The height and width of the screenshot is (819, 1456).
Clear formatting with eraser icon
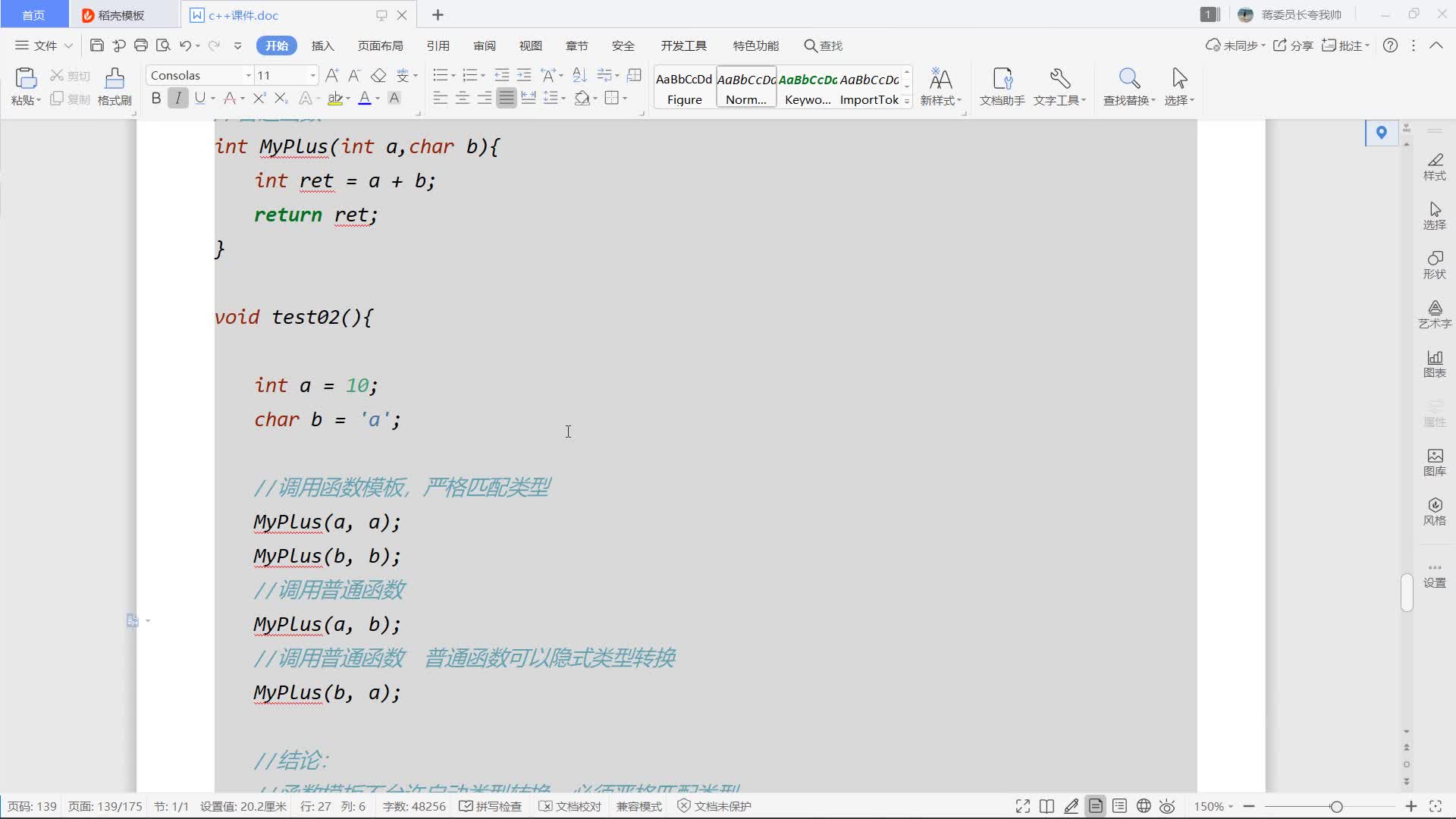(378, 75)
